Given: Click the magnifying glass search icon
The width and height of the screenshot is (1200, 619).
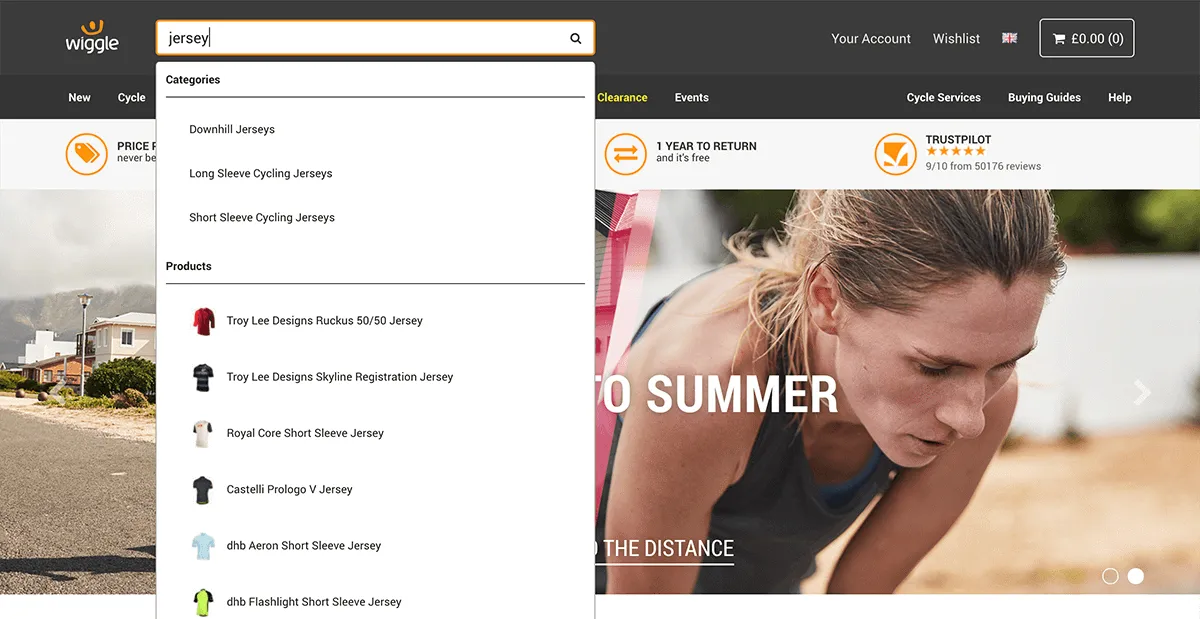Looking at the screenshot, I should [x=575, y=39].
